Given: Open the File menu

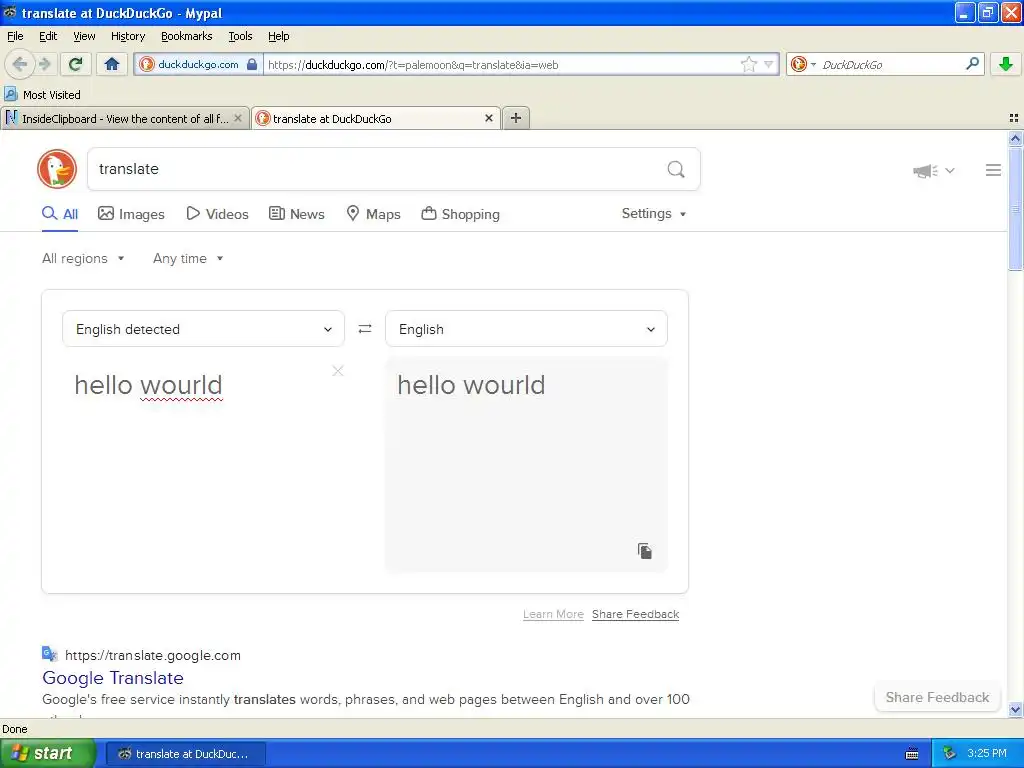Looking at the screenshot, I should point(15,36).
